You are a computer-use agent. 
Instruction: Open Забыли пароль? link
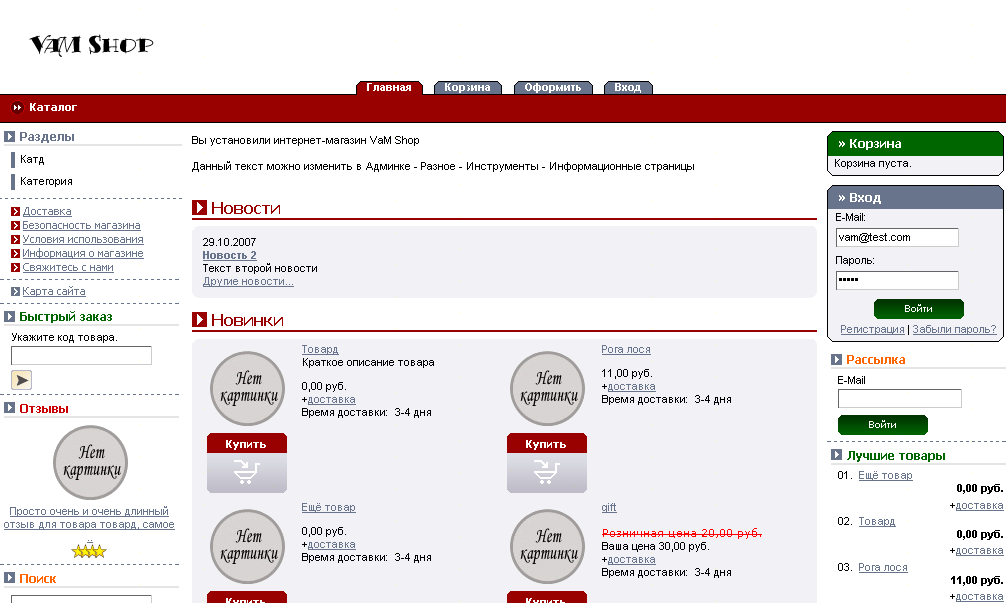pos(954,329)
